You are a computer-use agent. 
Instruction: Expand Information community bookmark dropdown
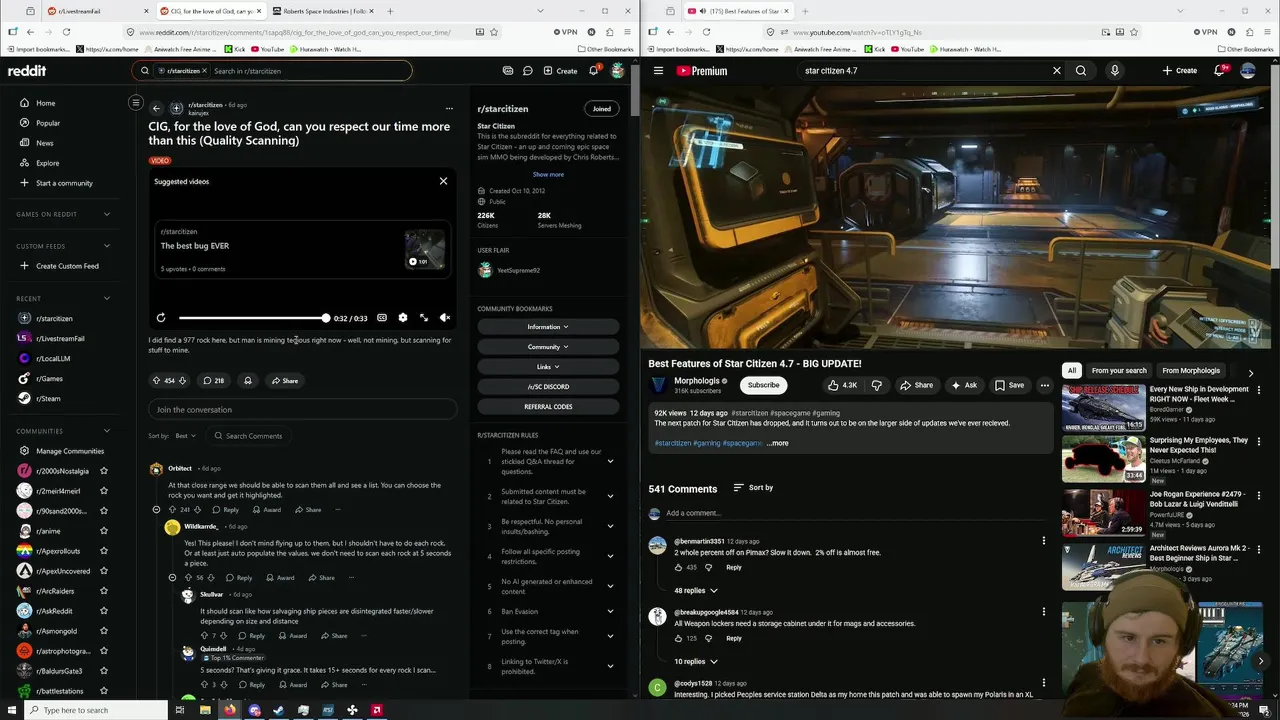548,327
